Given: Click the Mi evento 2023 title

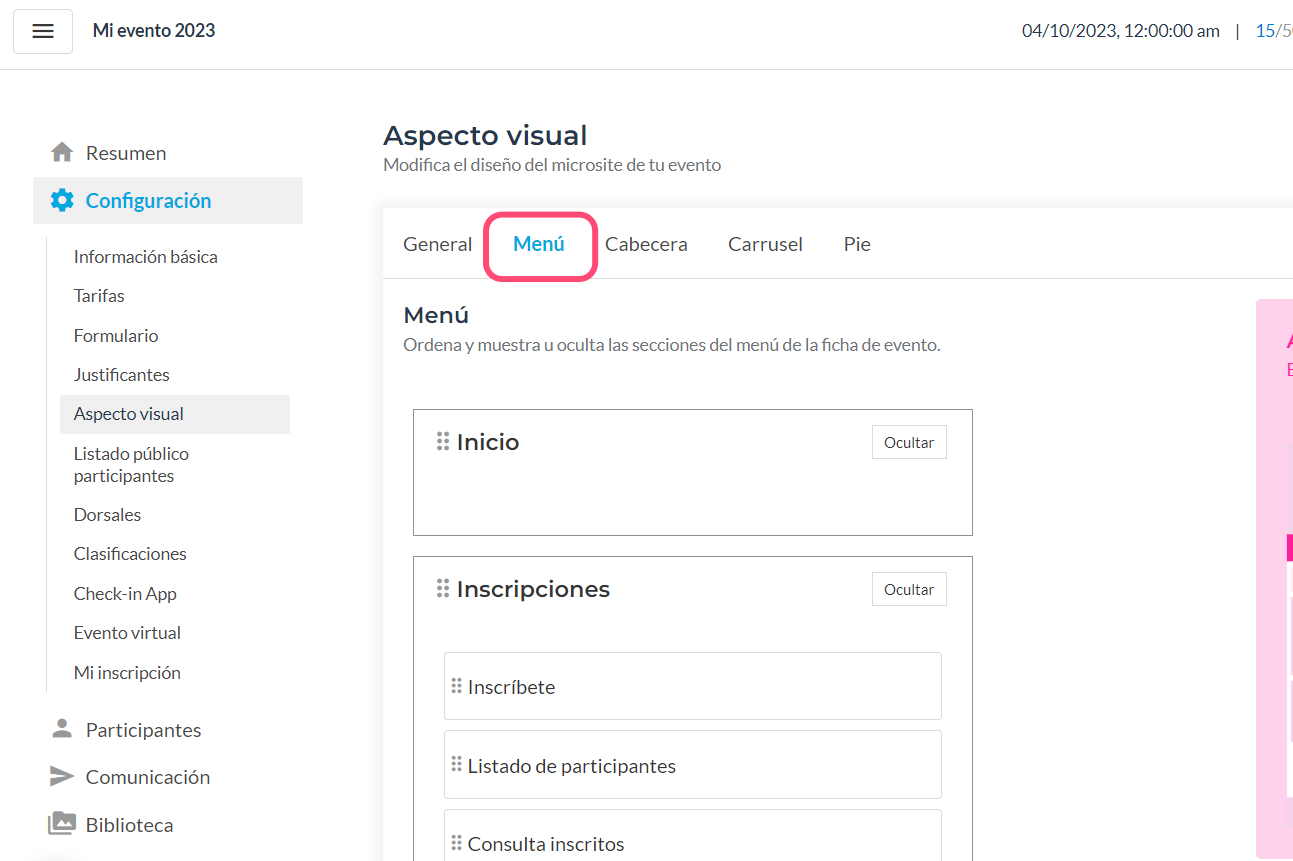Looking at the screenshot, I should (154, 30).
